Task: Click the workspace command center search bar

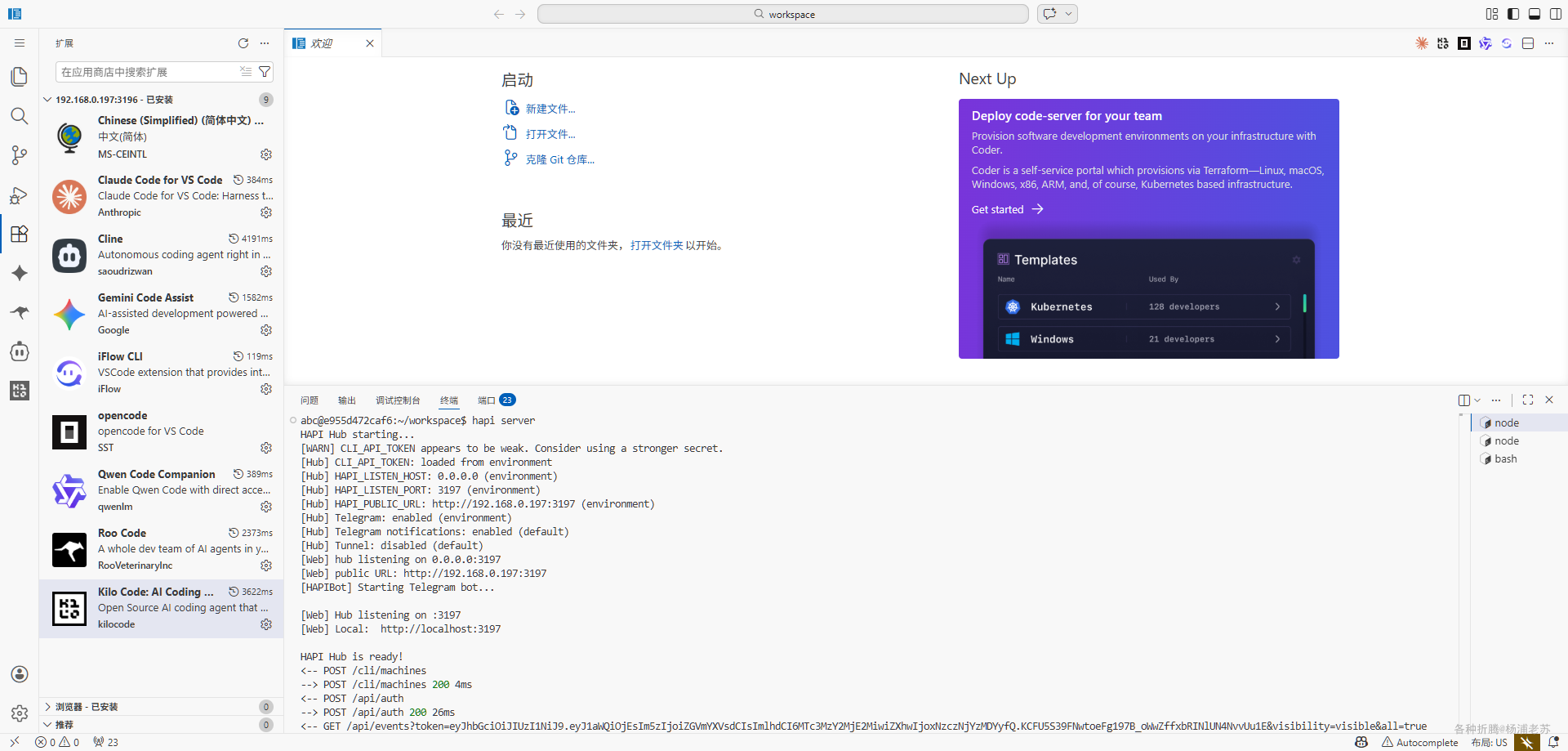Action: pos(783,14)
